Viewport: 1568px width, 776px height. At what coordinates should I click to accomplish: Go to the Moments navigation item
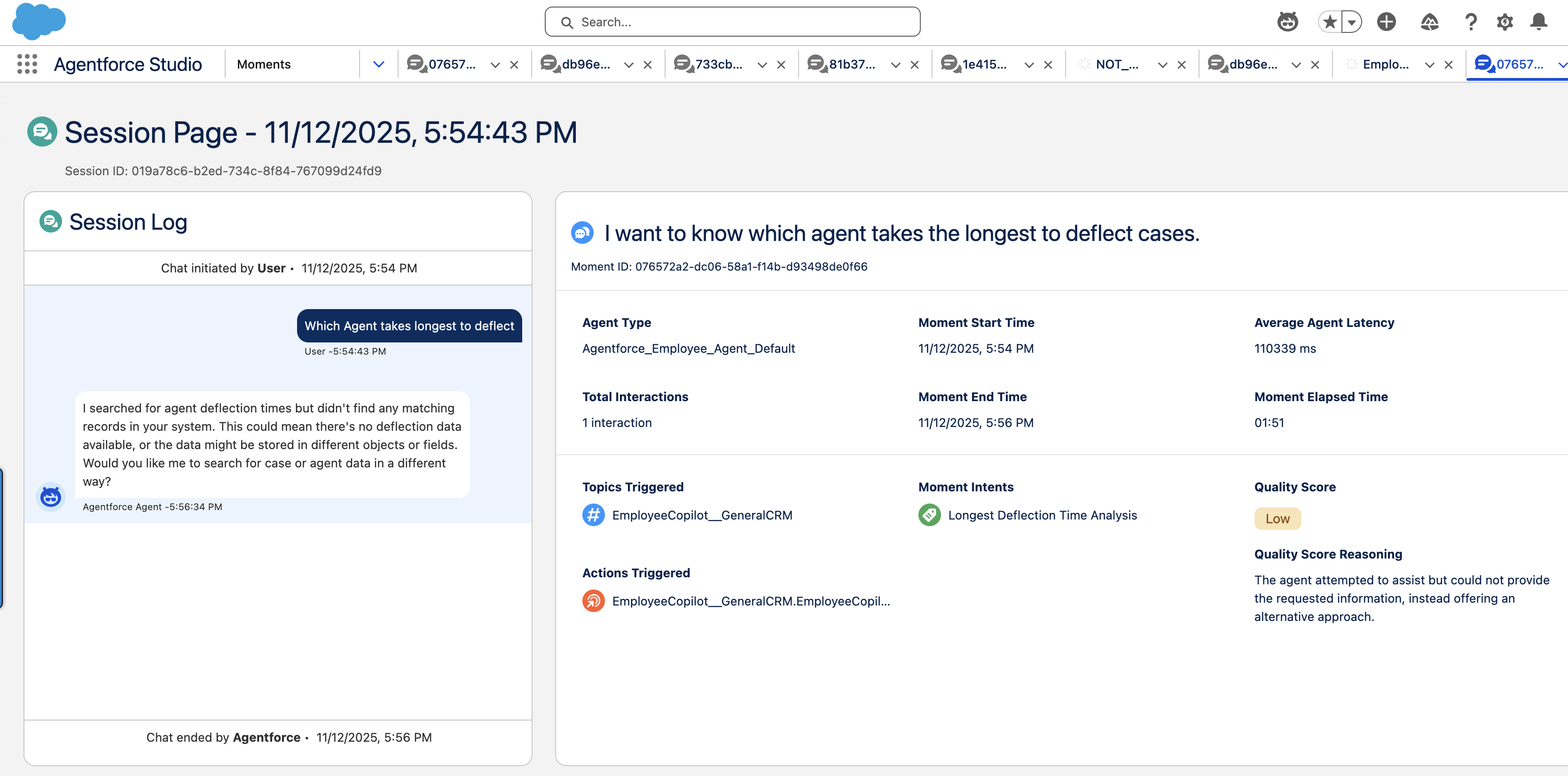264,64
